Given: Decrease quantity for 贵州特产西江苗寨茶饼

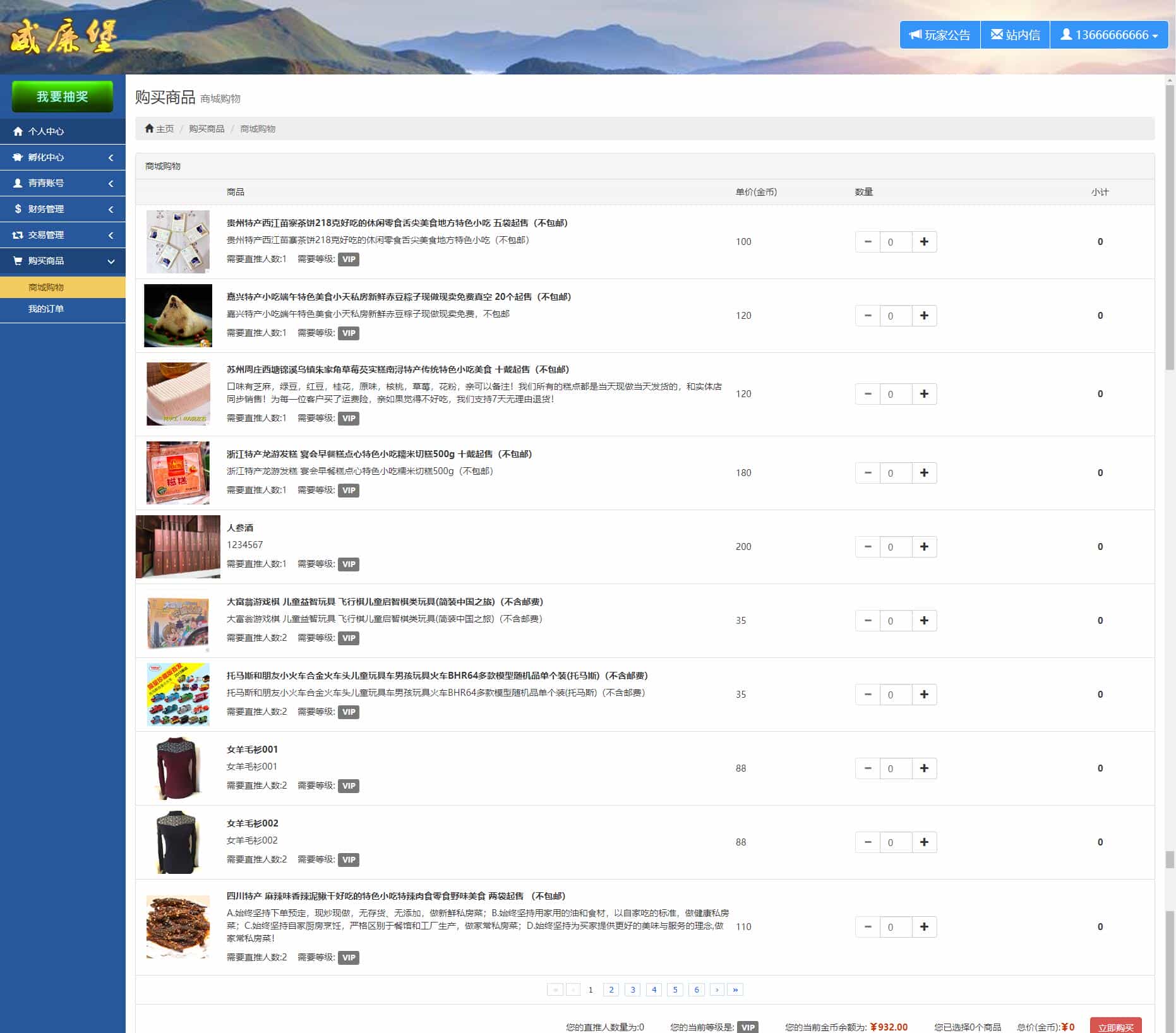Looking at the screenshot, I should [x=868, y=242].
